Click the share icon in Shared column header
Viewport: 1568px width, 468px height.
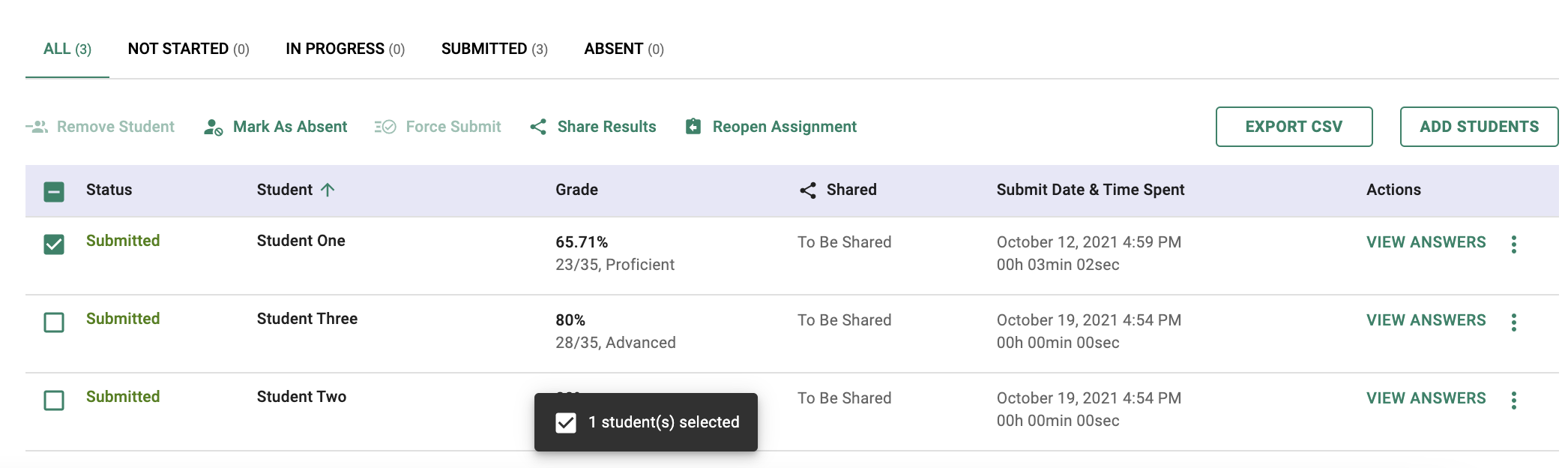click(x=807, y=190)
